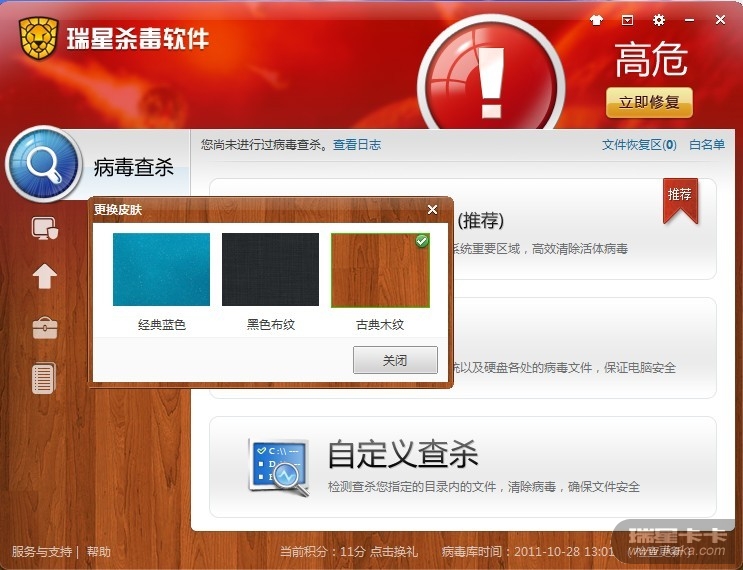Click the 帮助 help link at bottom
The image size is (743, 570).
pos(99,552)
